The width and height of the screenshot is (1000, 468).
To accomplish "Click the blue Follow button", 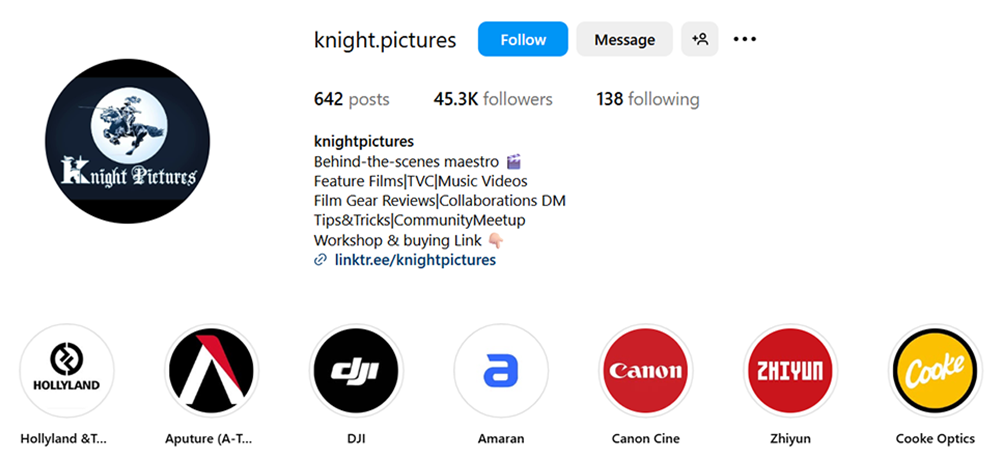I will click(x=523, y=39).
